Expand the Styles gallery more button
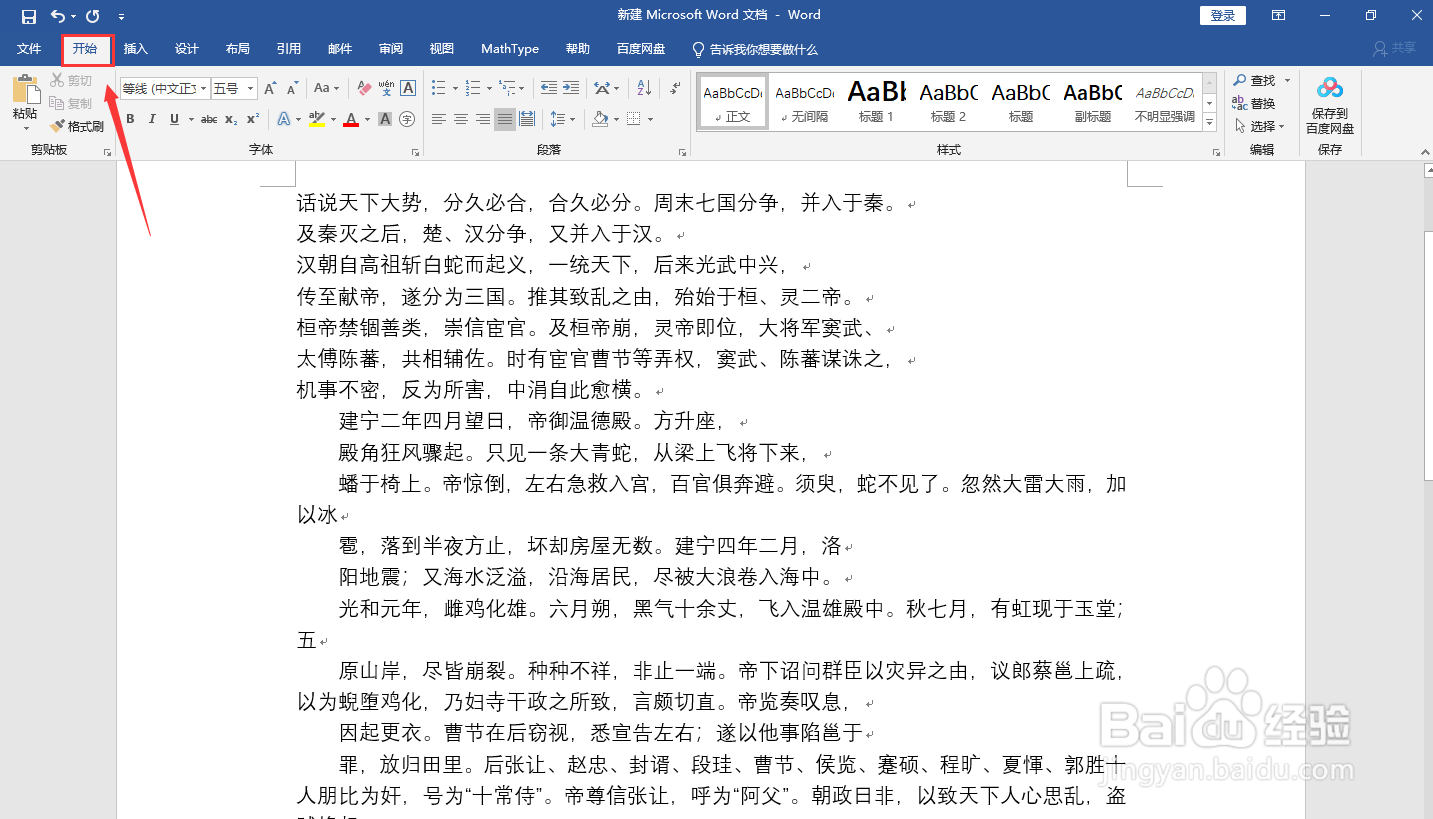Image resolution: width=1433 pixels, height=819 pixels. click(1210, 123)
